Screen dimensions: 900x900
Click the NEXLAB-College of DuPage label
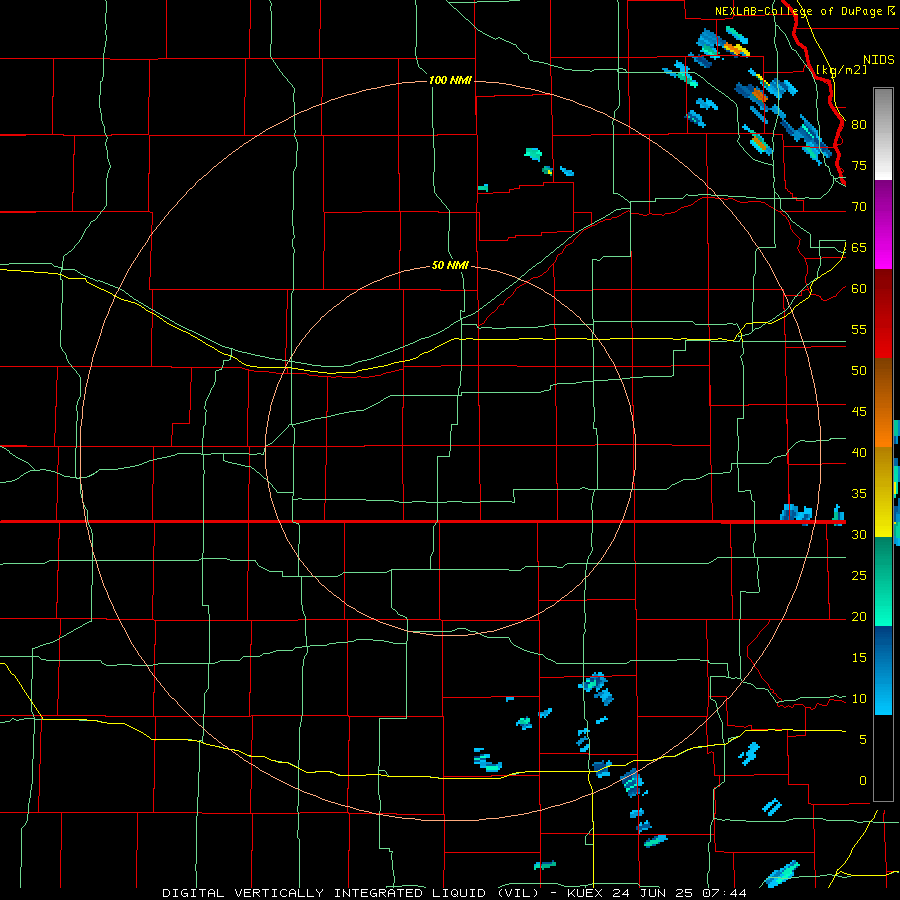[x=799, y=11]
